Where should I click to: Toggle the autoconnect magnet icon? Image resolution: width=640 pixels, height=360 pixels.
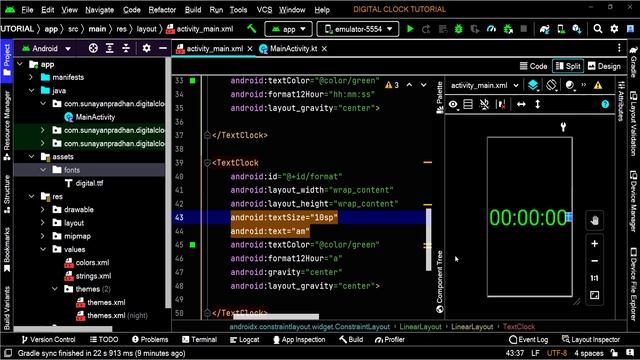[x=484, y=104]
